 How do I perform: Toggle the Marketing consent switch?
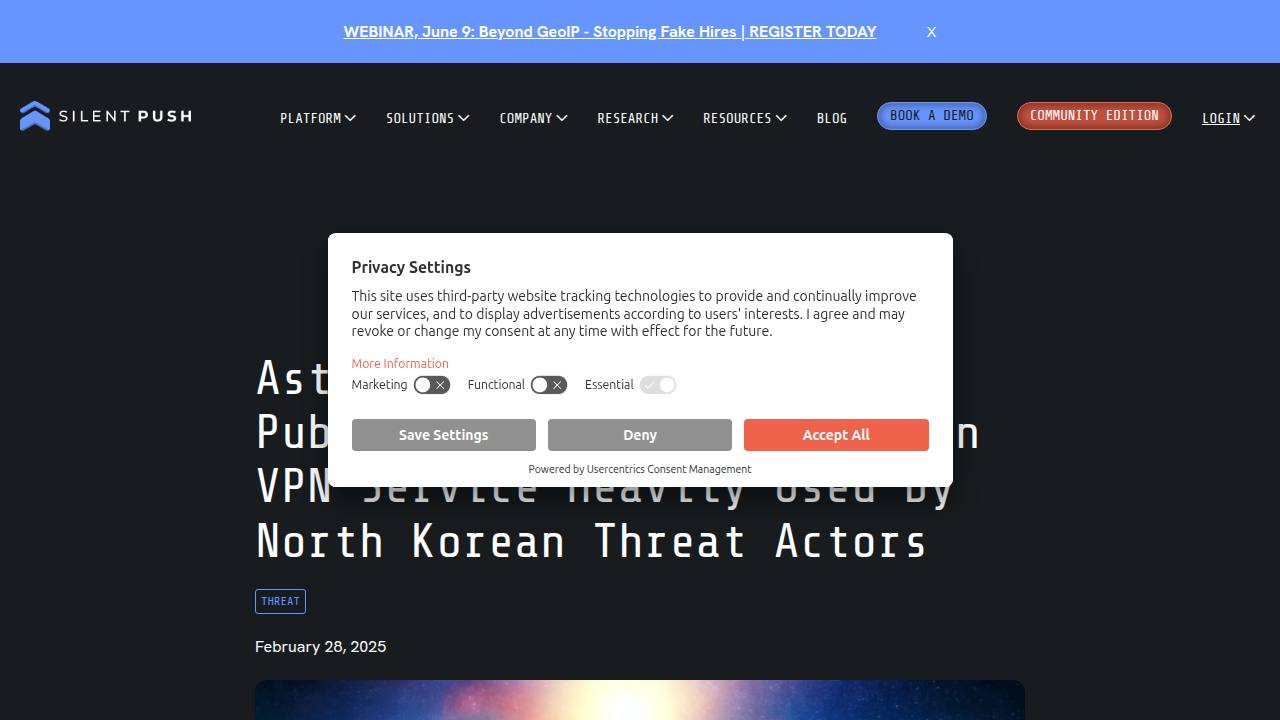(x=432, y=385)
